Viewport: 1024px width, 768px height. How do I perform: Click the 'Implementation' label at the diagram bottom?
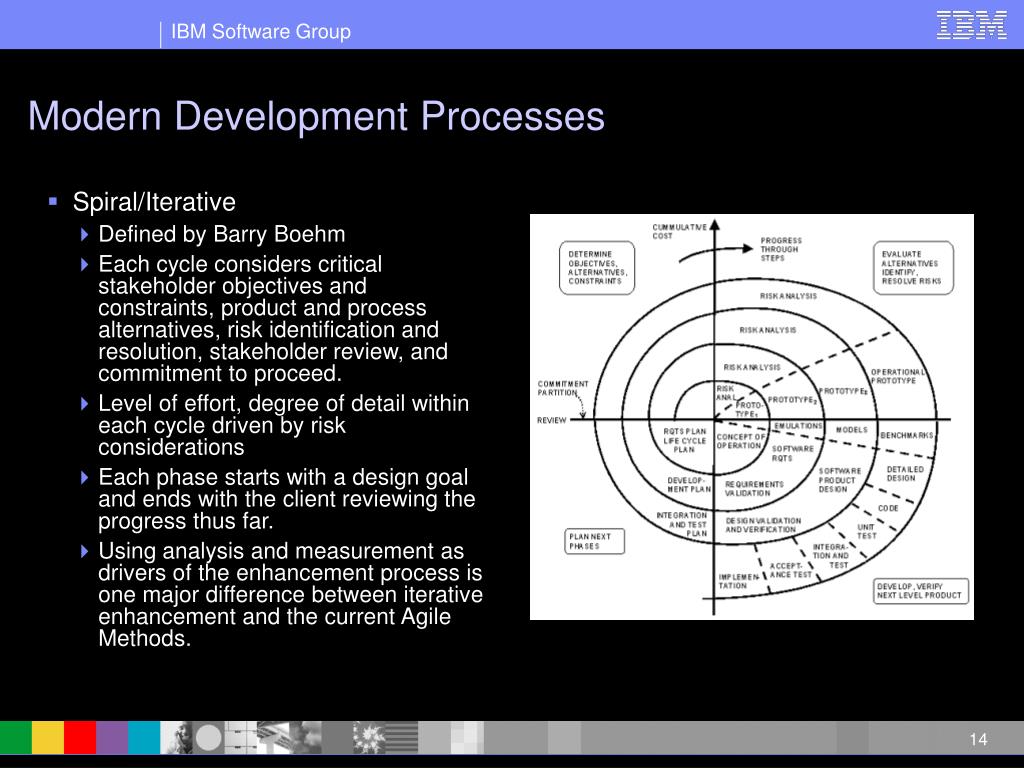[x=738, y=581]
